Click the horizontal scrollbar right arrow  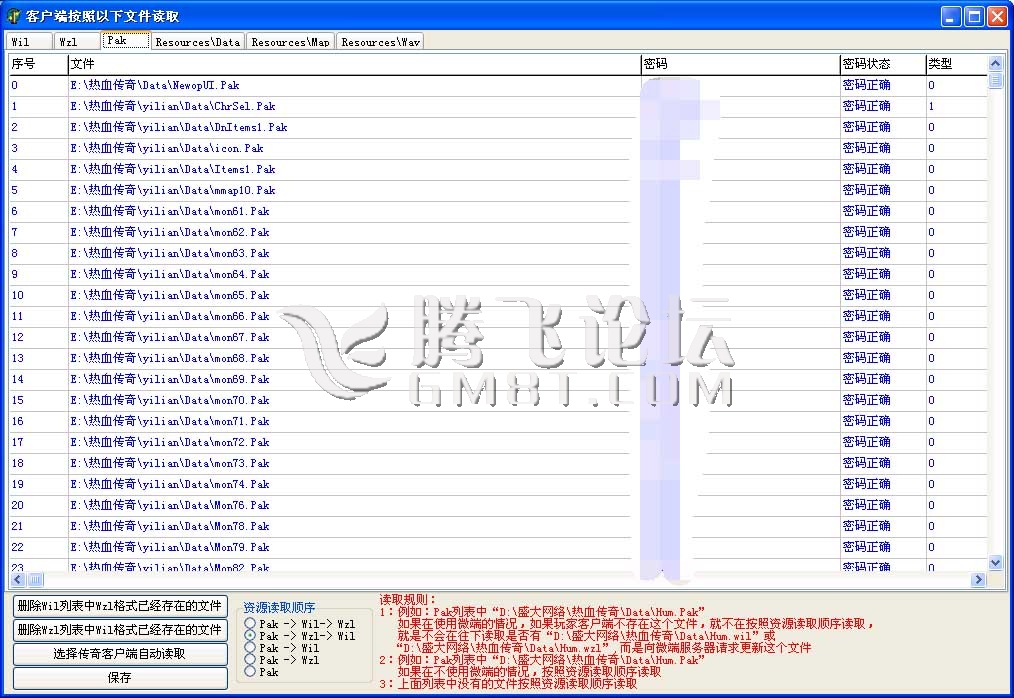pos(978,580)
